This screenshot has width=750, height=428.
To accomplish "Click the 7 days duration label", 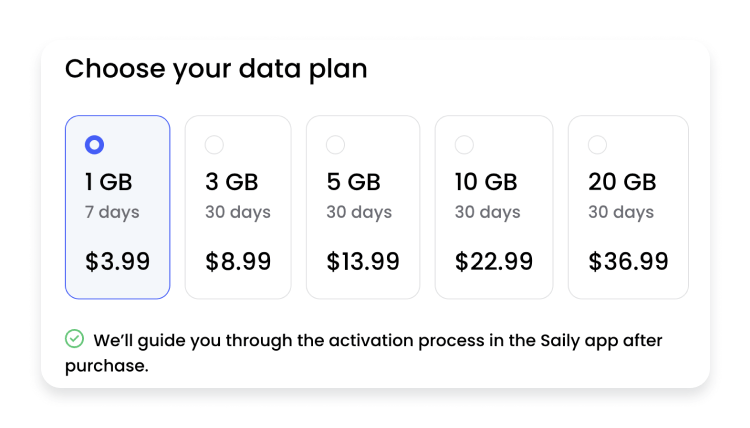I will 112,212.
